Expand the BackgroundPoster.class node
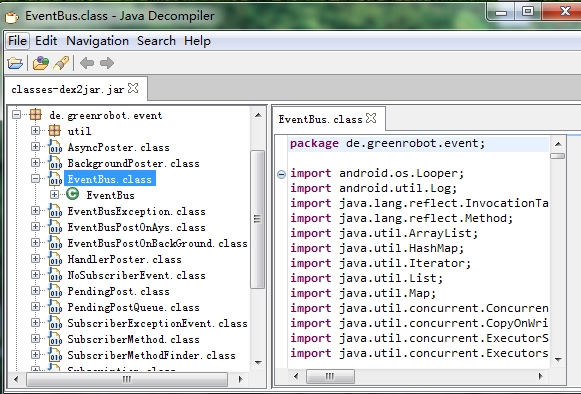The image size is (581, 394). [x=36, y=163]
